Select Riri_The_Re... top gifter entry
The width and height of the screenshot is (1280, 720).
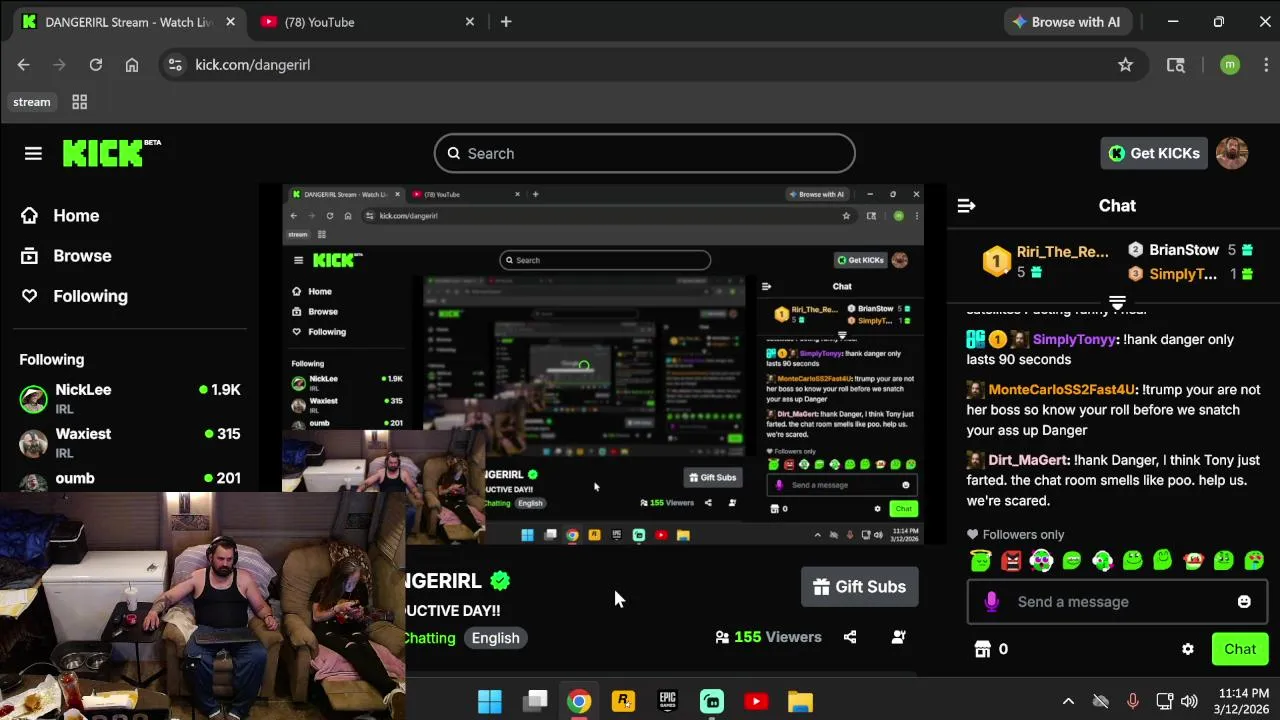tap(1047, 261)
